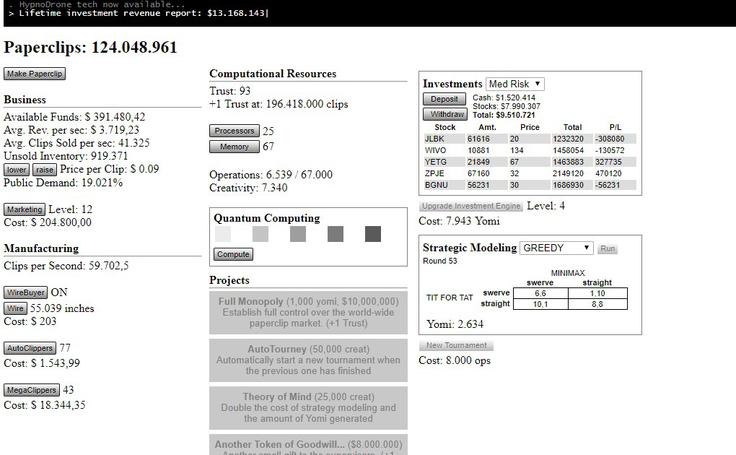Click the Paperclips total counter heading
Screen dimensions: 736x455
(x=91, y=47)
